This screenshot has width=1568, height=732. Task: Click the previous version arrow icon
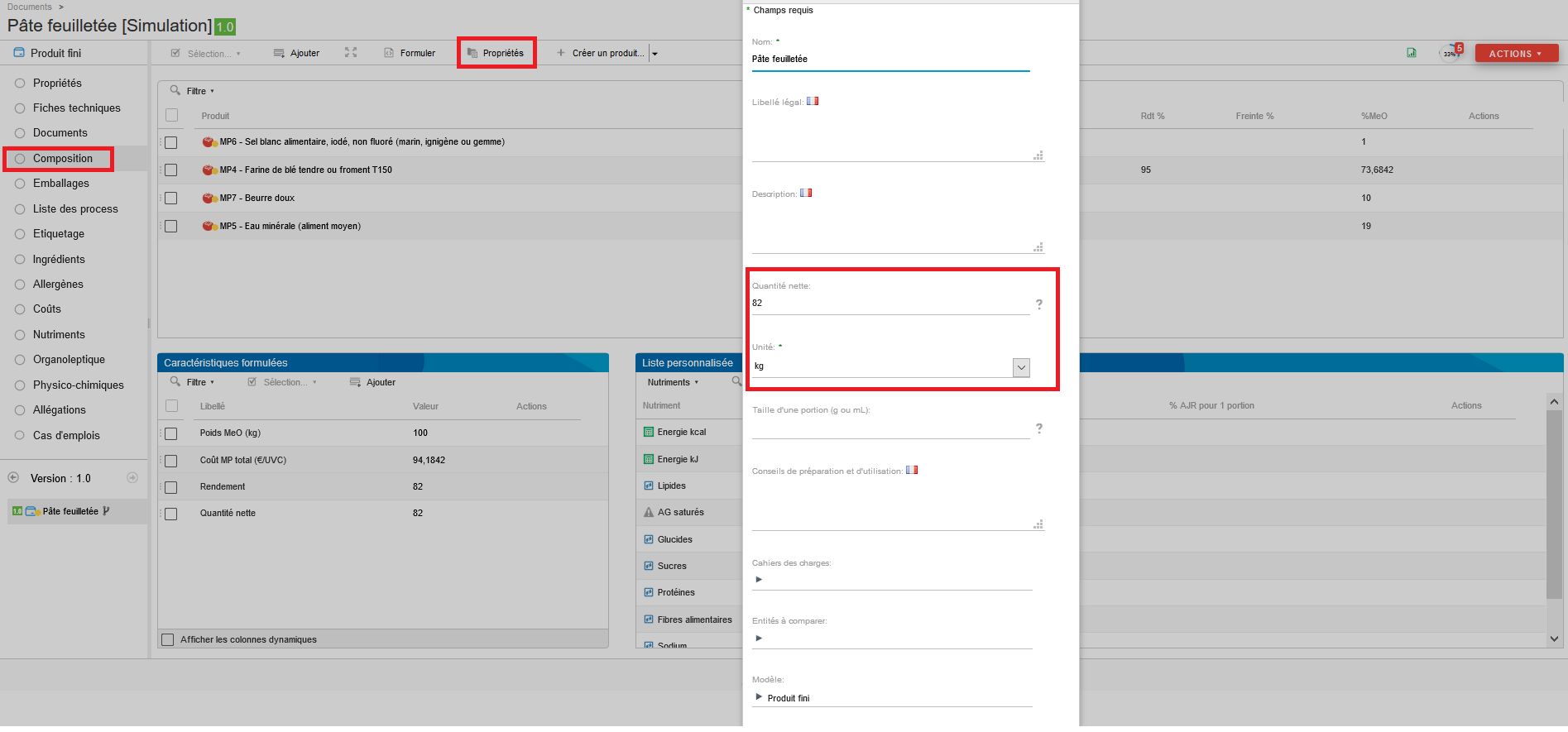click(13, 478)
